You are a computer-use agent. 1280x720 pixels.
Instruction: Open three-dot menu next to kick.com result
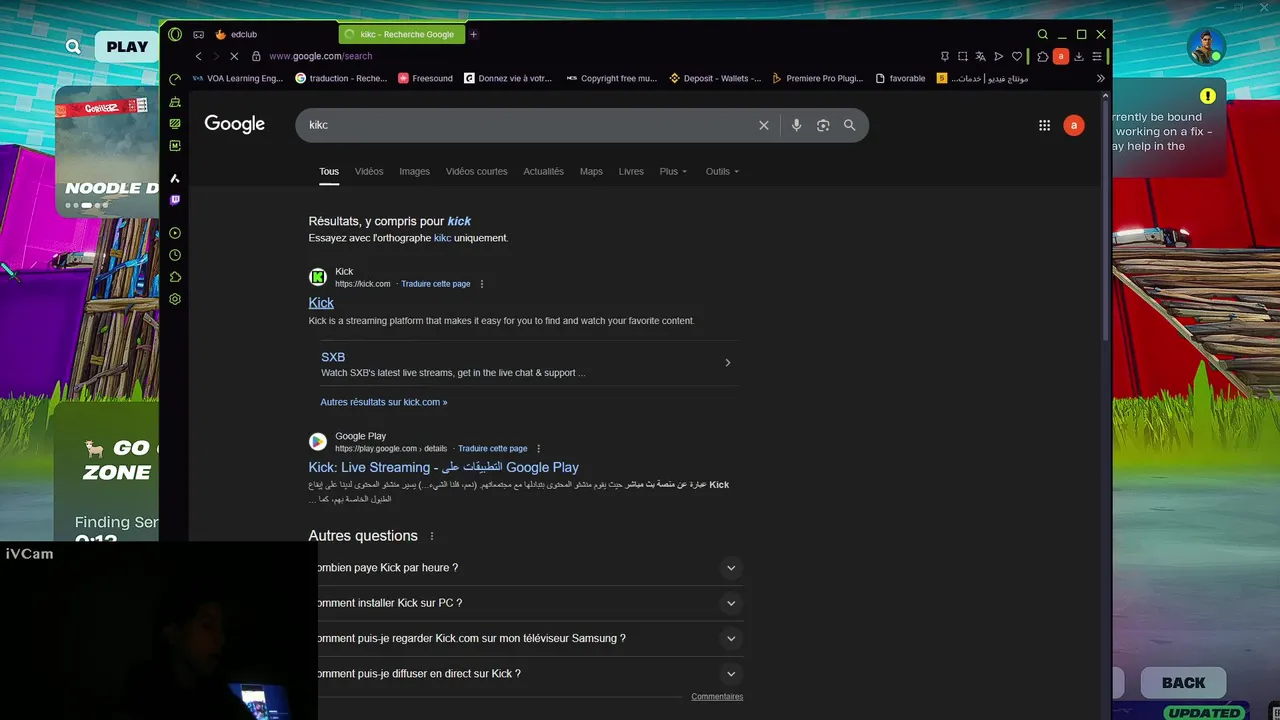click(481, 284)
